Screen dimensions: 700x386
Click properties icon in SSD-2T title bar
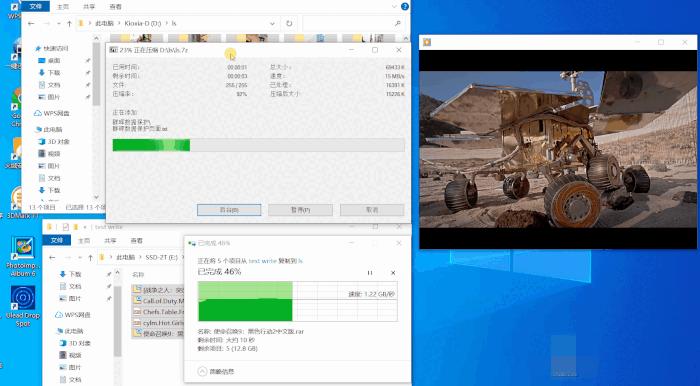pos(66,227)
